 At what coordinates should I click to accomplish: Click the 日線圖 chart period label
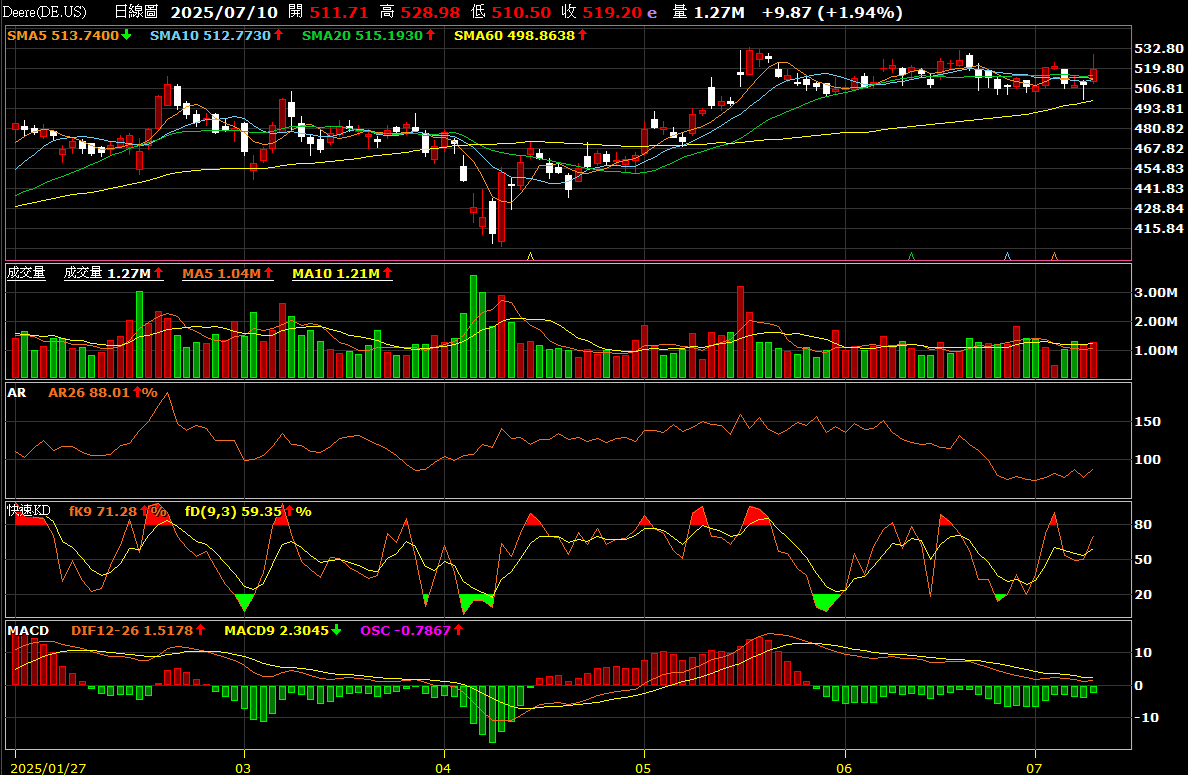(x=136, y=12)
